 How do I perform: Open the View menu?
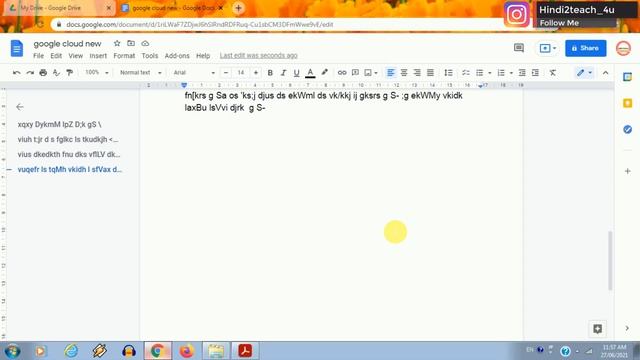click(76, 56)
